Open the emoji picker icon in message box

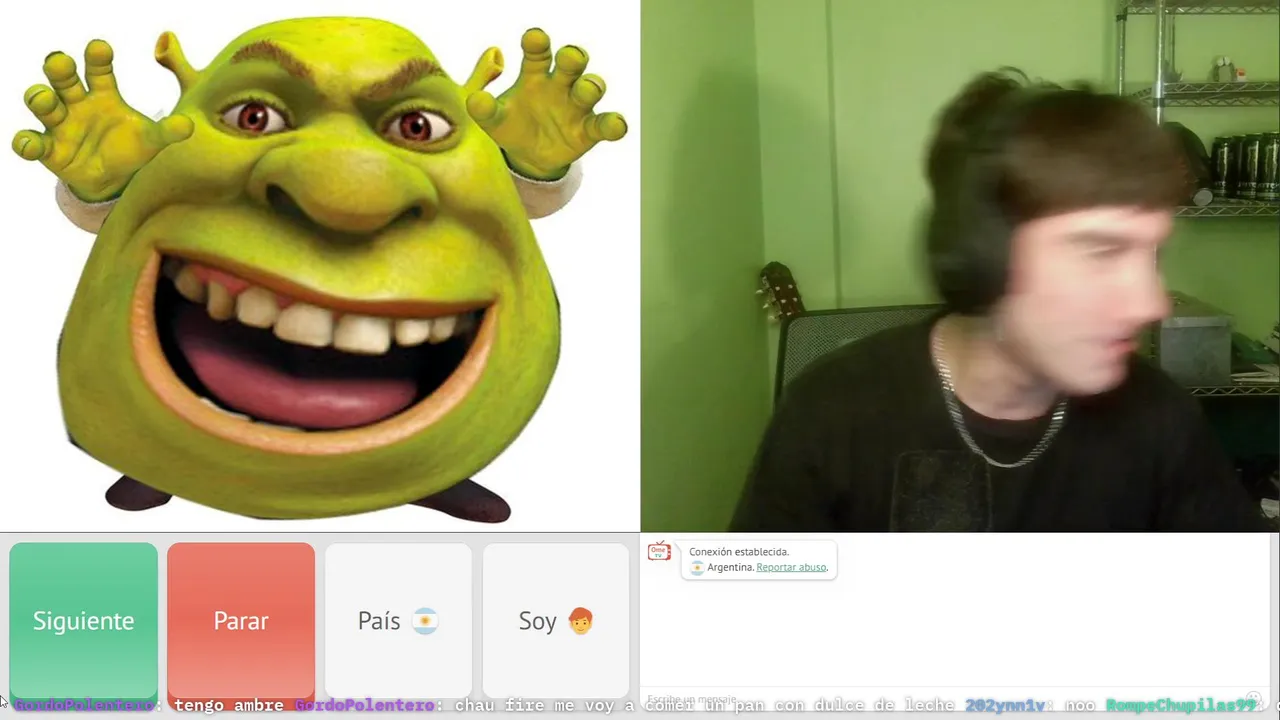1254,699
